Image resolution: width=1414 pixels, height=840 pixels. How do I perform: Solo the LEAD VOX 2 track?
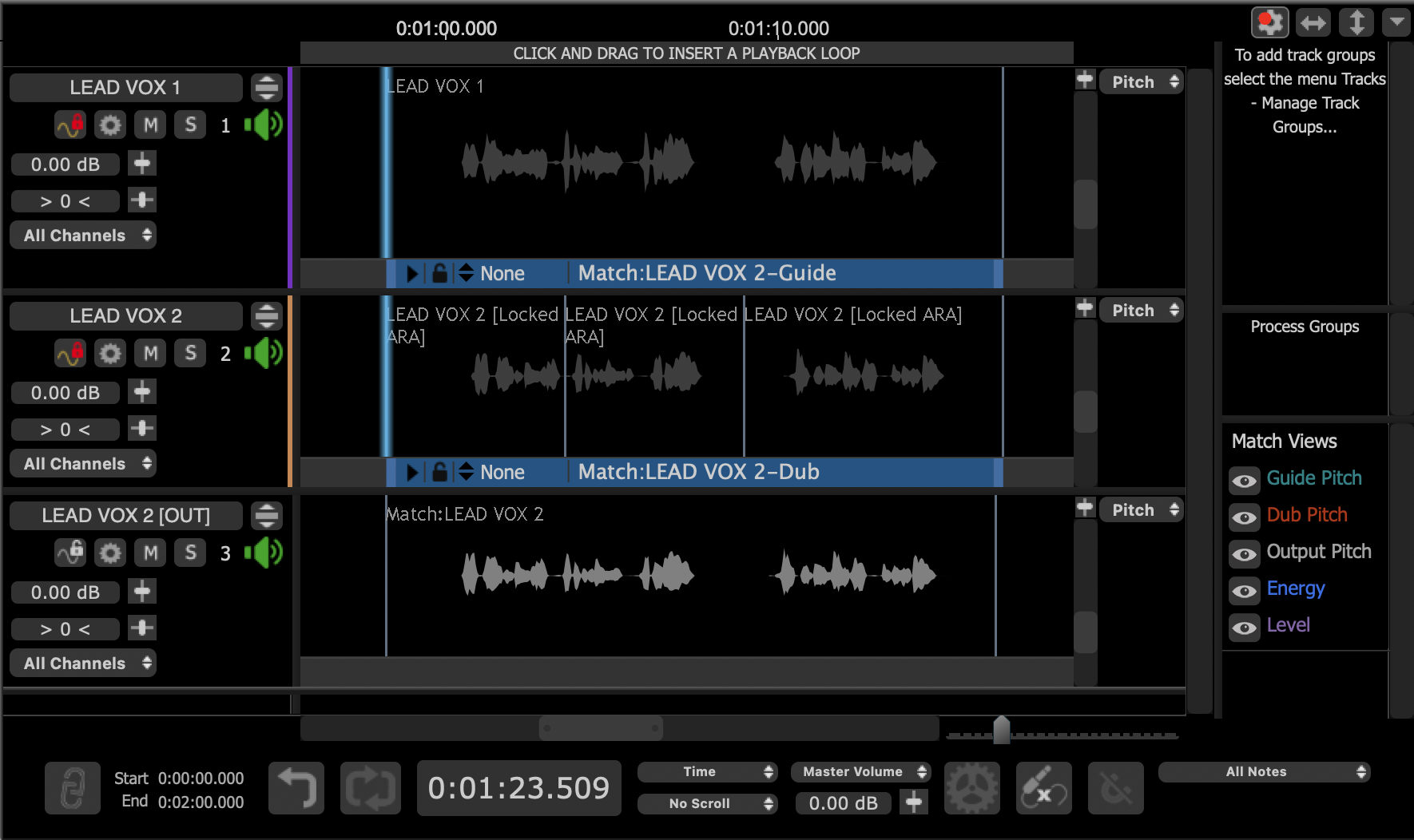190,353
